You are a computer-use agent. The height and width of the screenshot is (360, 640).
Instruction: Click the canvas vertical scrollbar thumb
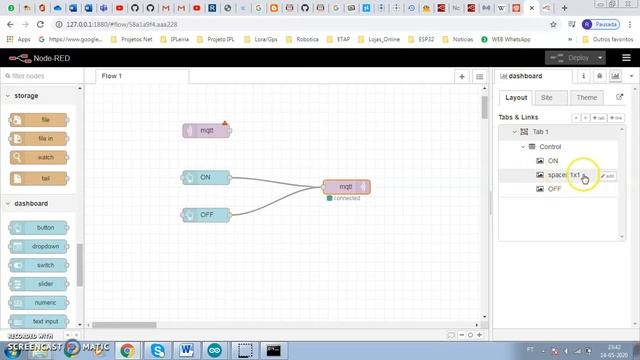pyautogui.click(x=484, y=107)
